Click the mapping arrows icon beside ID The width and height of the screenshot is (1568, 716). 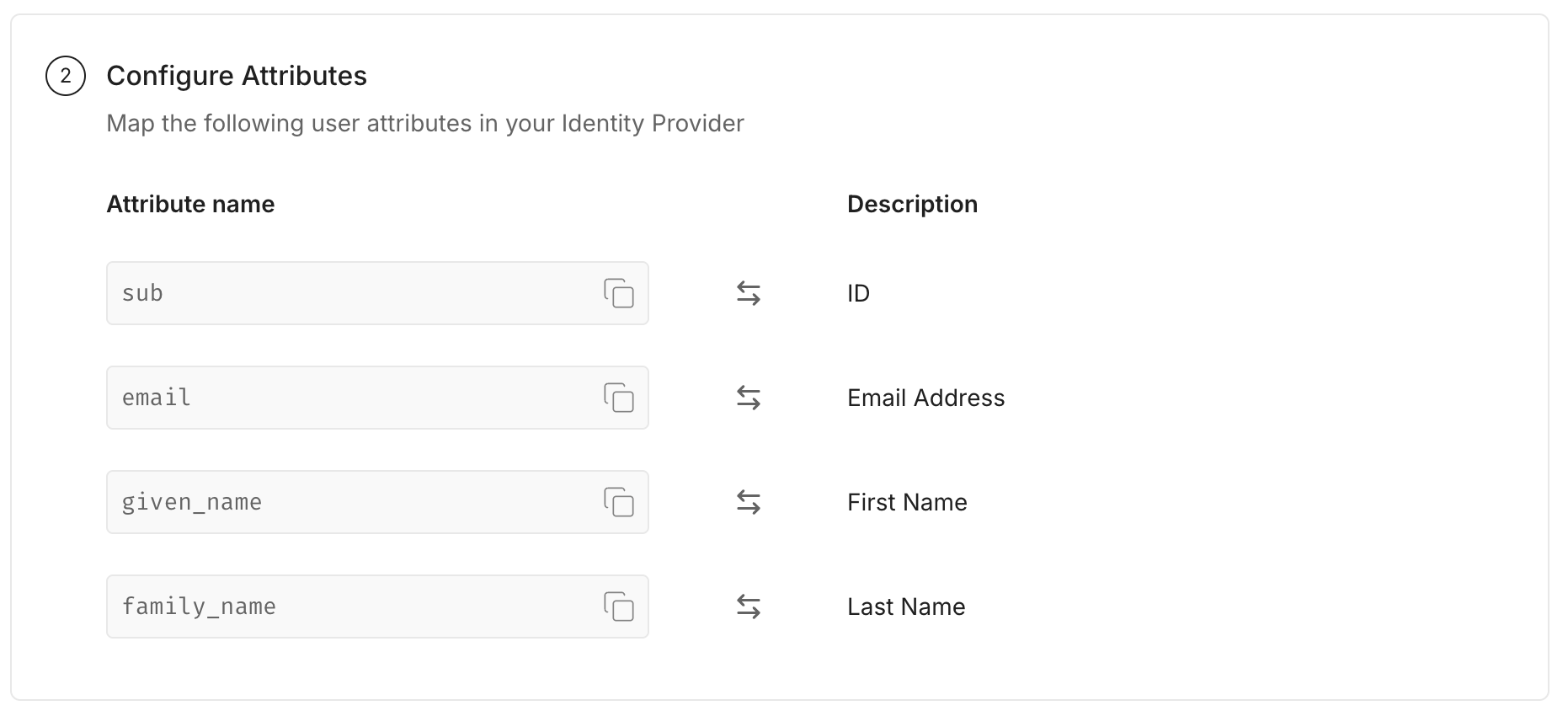pyautogui.click(x=748, y=293)
